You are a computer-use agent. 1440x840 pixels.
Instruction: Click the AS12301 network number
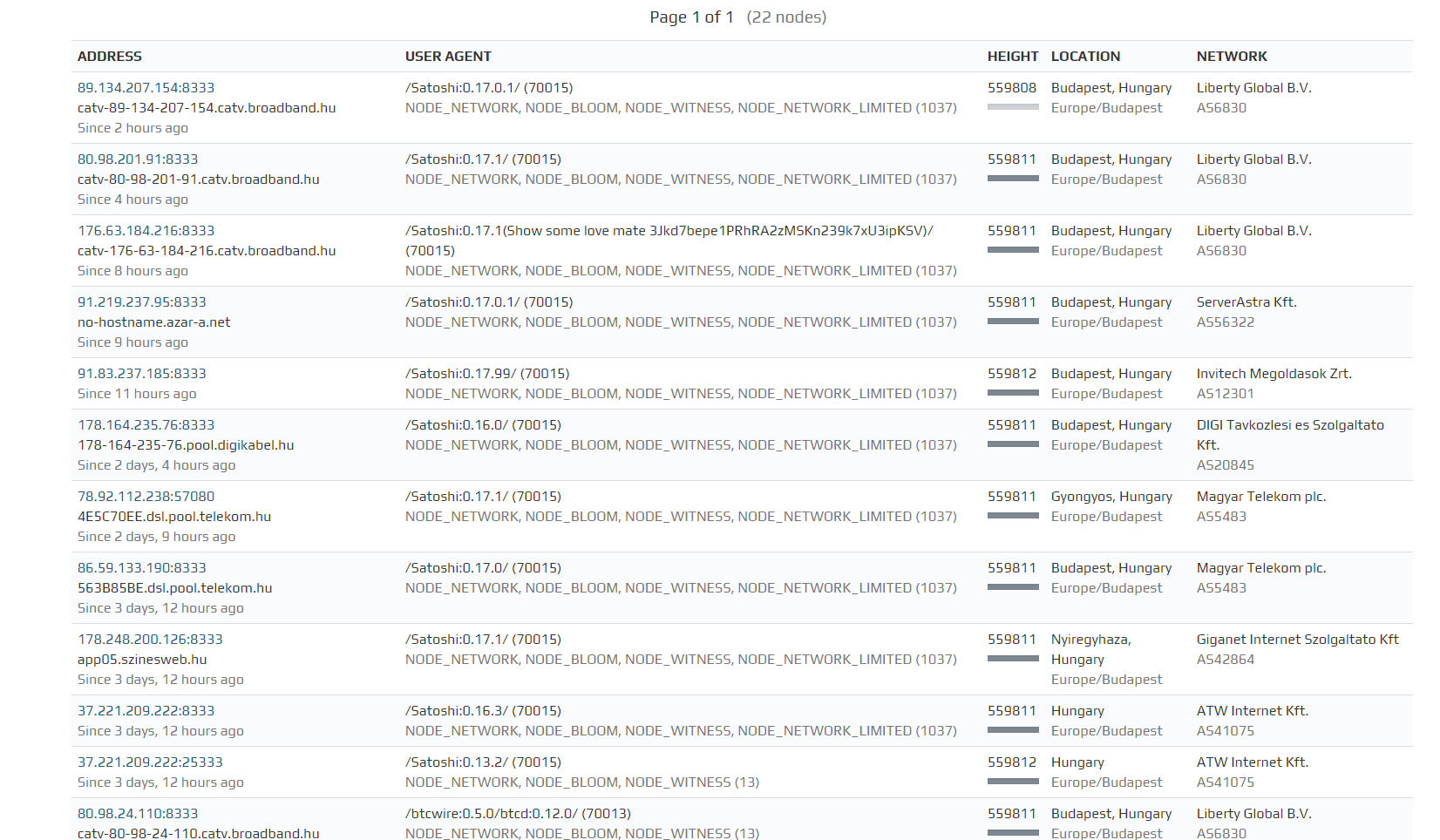pos(1226,394)
